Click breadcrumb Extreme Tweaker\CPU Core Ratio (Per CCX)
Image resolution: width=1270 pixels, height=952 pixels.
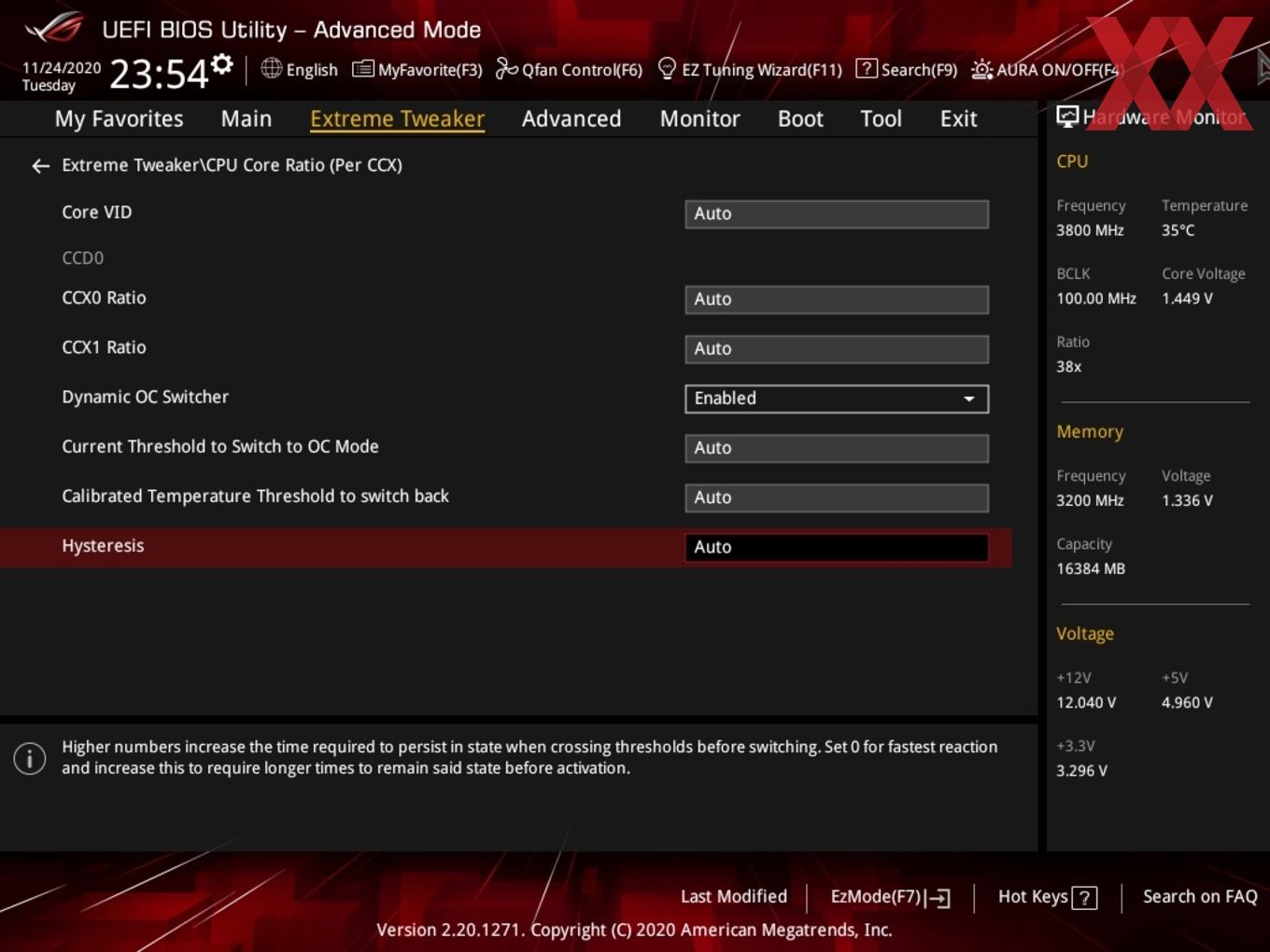point(232,165)
